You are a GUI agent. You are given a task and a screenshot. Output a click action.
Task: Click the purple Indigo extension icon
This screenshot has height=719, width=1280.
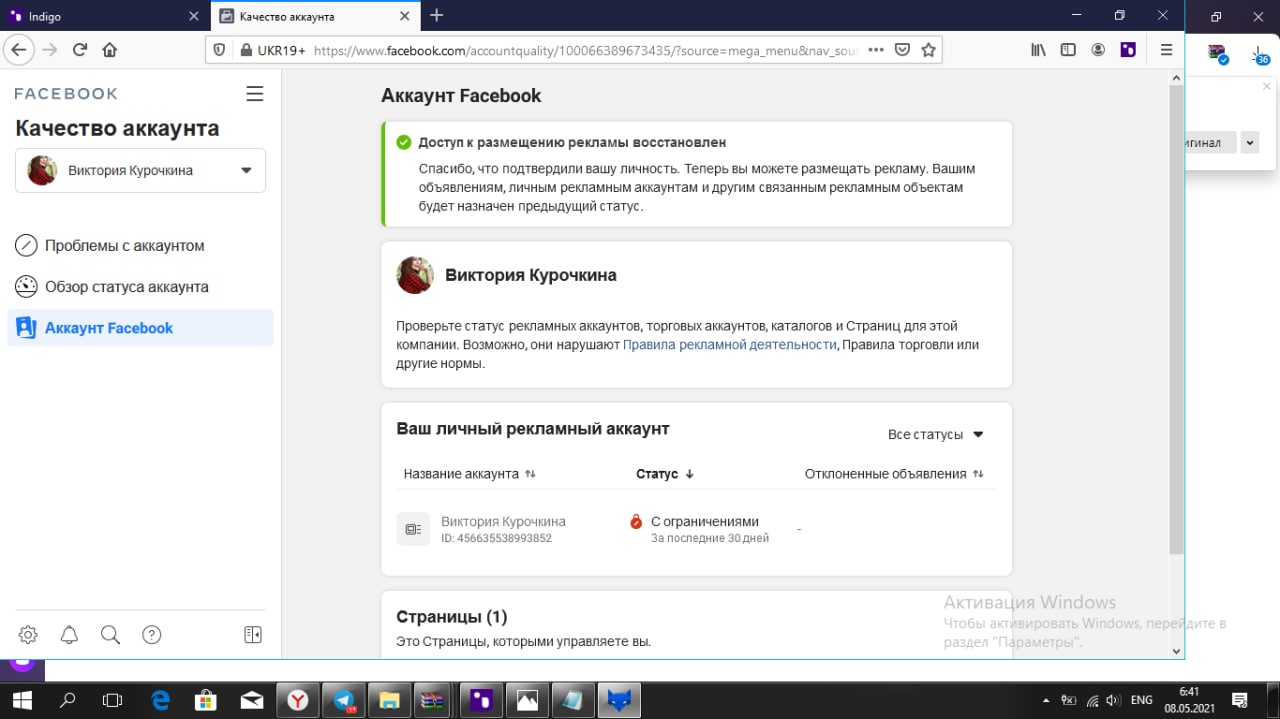point(1128,49)
